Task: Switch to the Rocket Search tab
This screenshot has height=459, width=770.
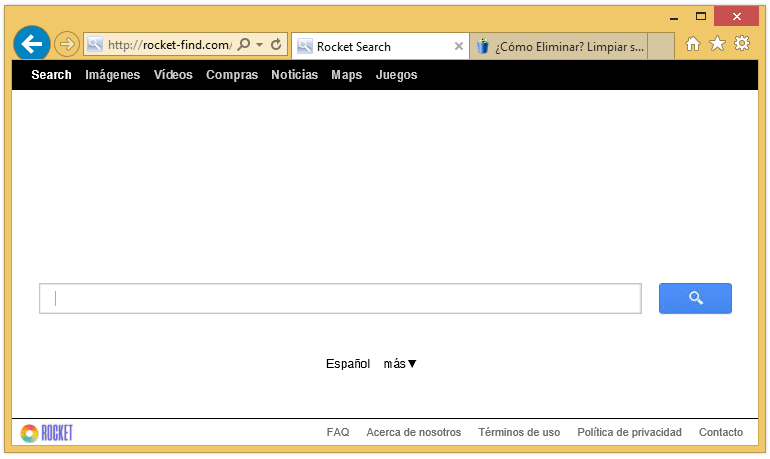Action: coord(381,46)
